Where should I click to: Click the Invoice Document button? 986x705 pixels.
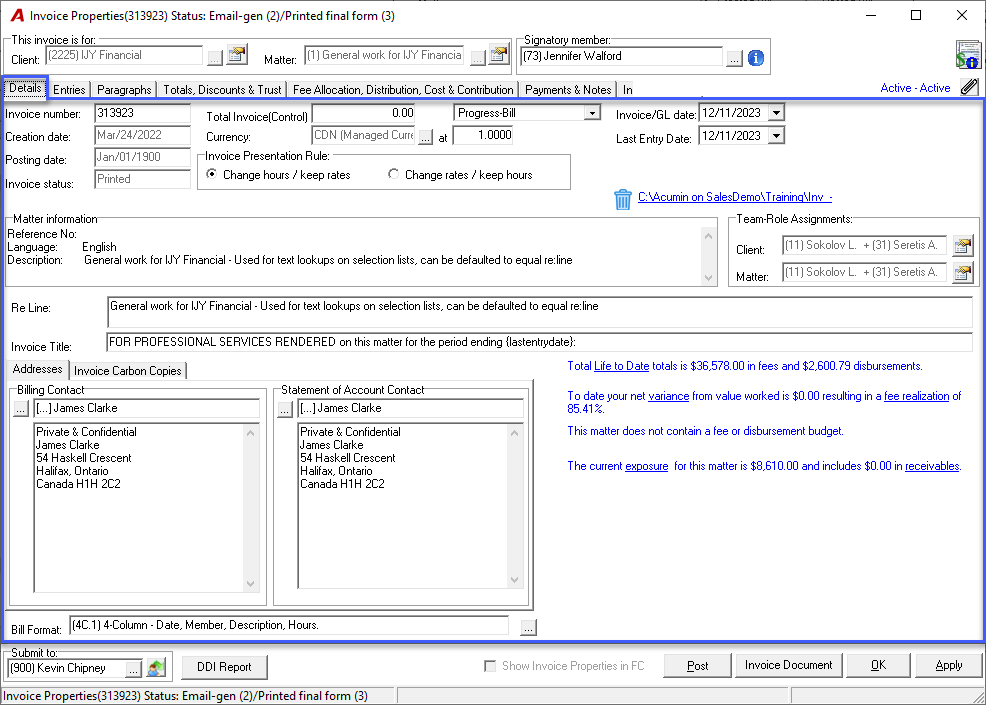pyautogui.click(x=789, y=665)
